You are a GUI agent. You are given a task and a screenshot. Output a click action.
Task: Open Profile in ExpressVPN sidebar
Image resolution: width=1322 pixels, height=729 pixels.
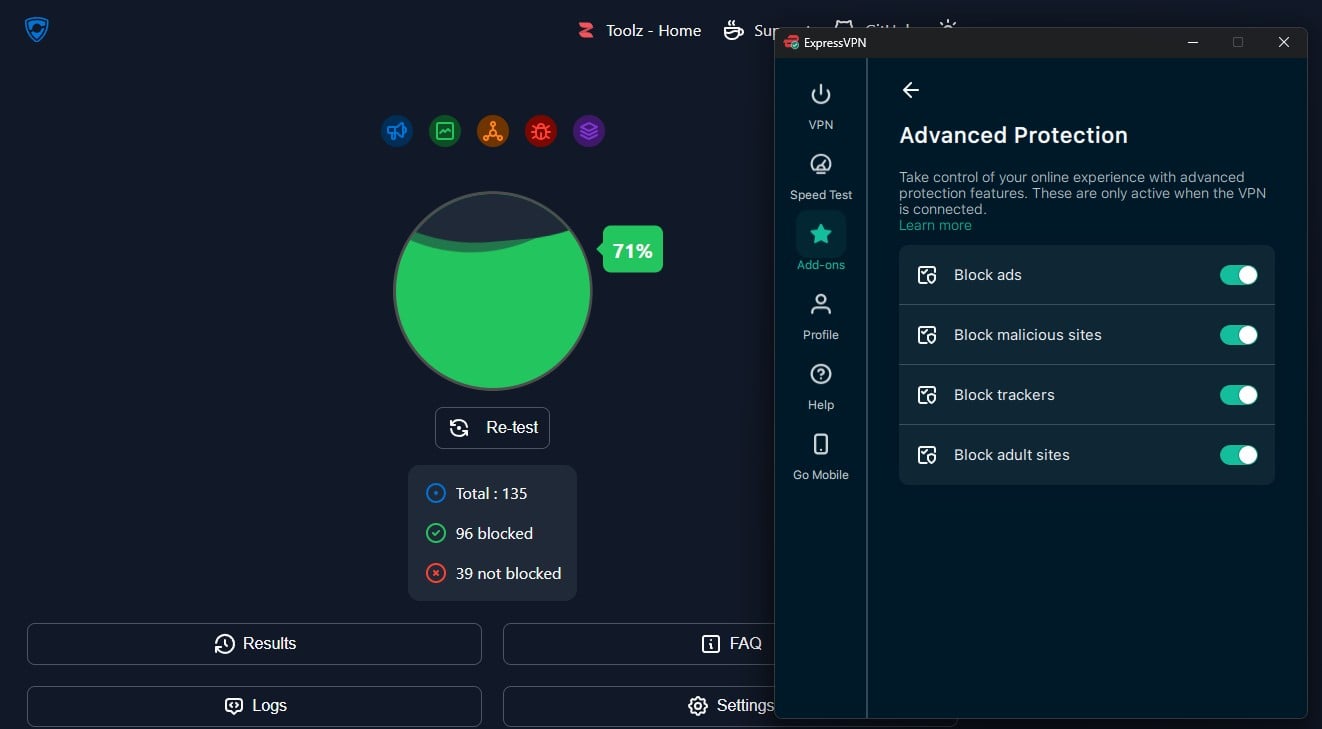(821, 316)
